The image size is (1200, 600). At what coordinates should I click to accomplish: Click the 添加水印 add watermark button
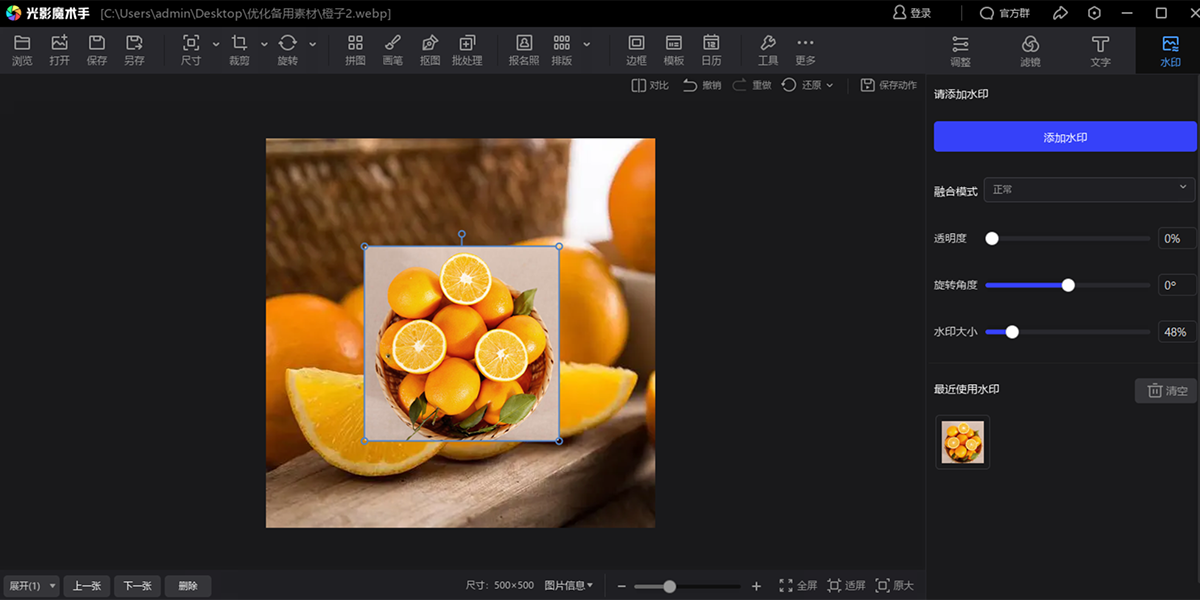coord(1065,137)
